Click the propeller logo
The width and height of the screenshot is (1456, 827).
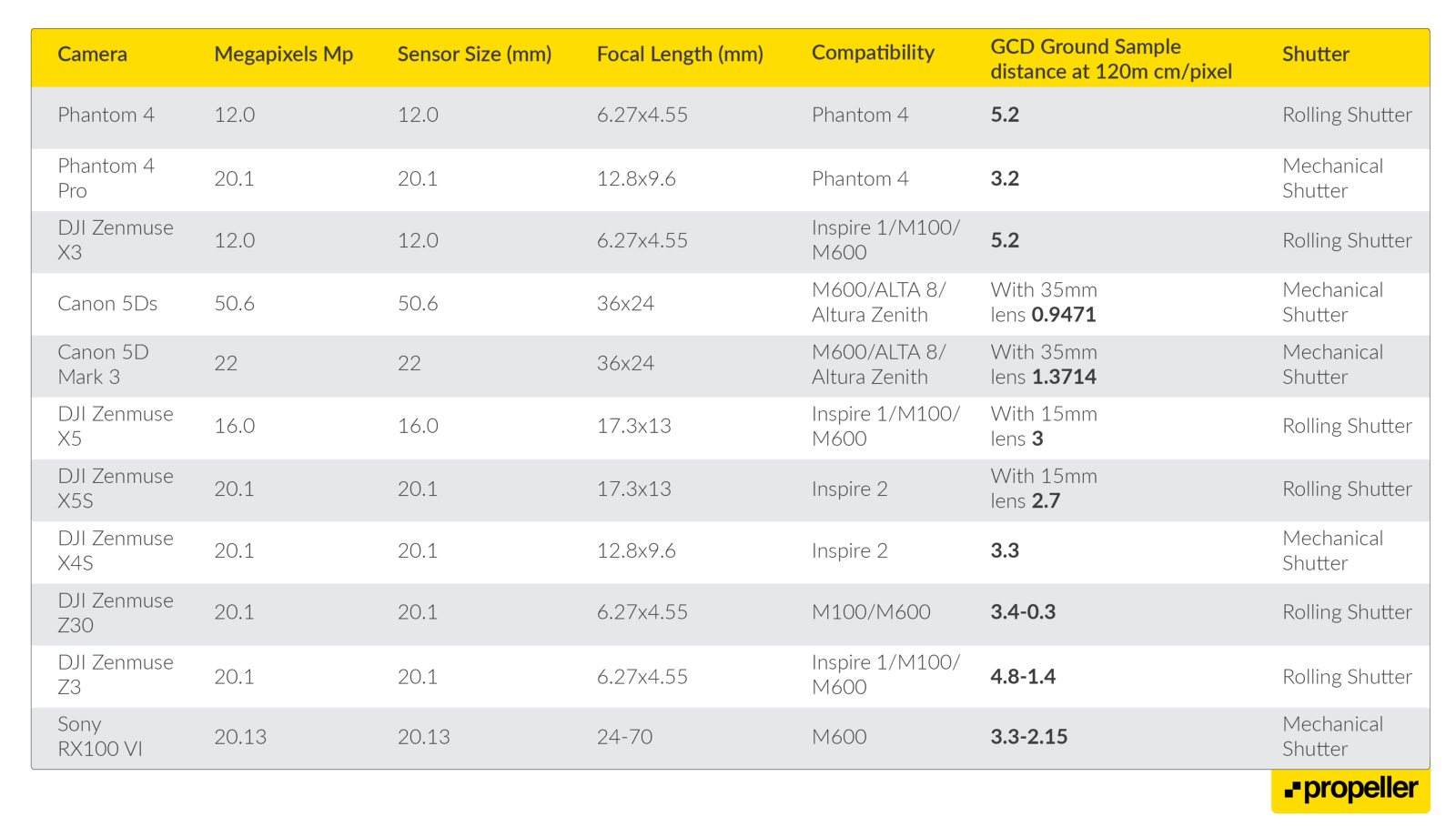click(1350, 790)
